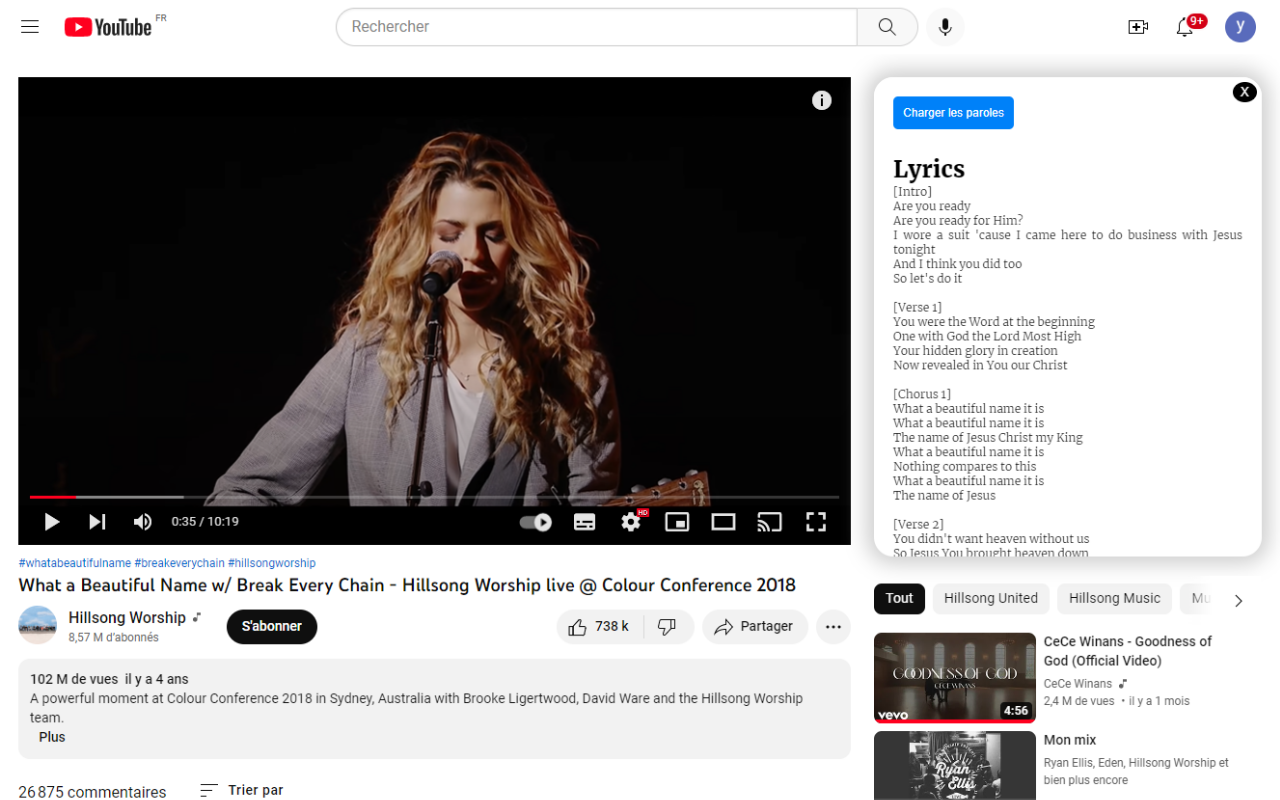This screenshot has width=1280, height=800.
Task: Open the Trier par sort menu
Action: click(242, 790)
